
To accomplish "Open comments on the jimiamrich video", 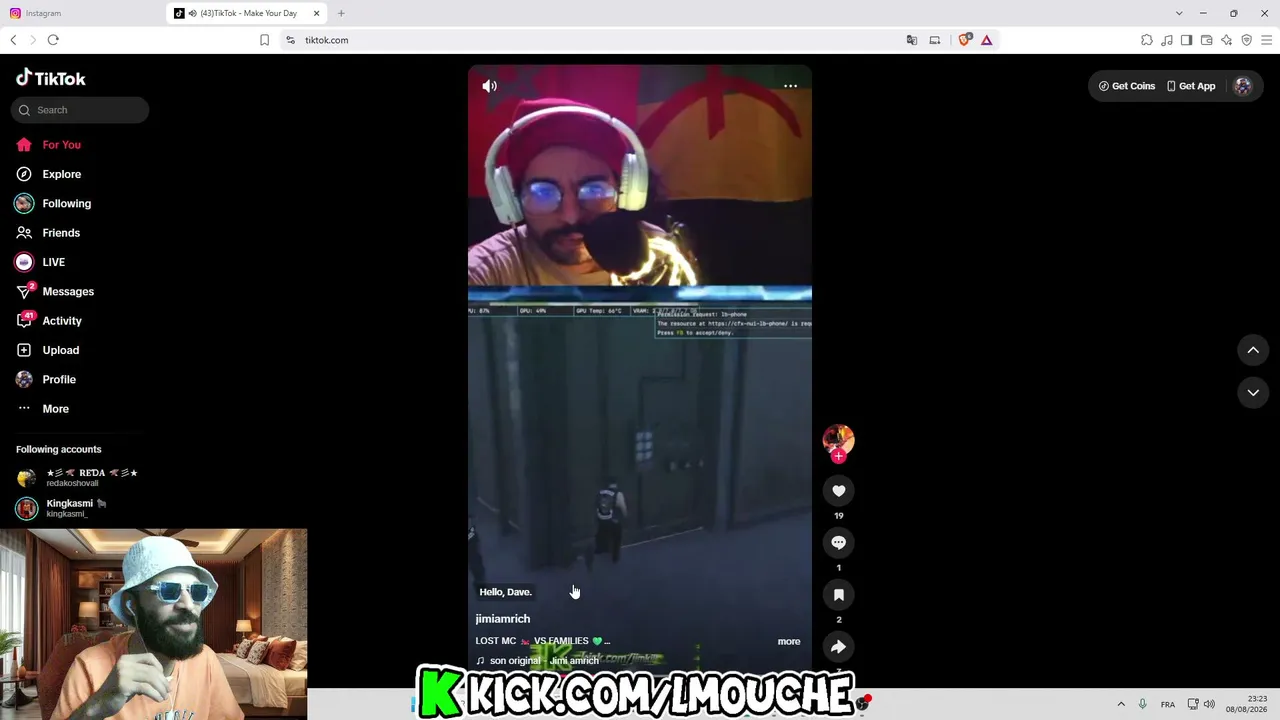I will (838, 543).
